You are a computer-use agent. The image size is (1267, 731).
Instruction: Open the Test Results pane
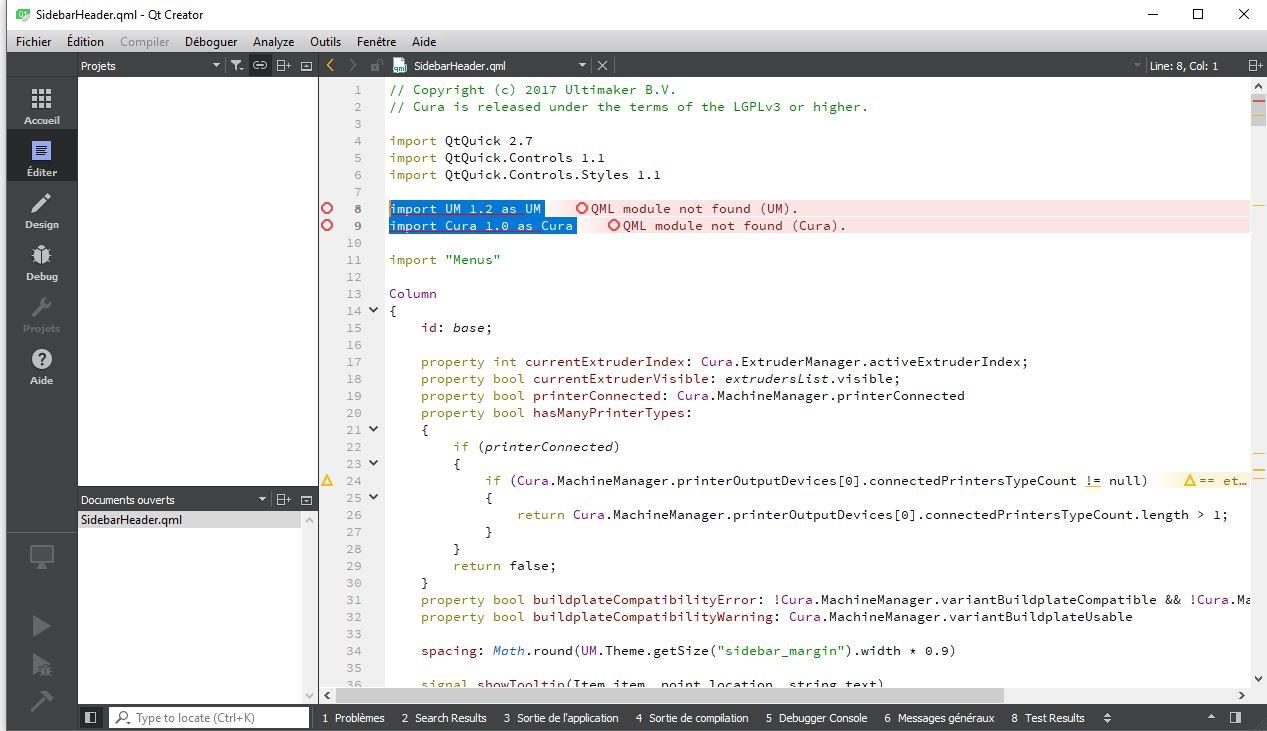pyautogui.click(x=1047, y=718)
